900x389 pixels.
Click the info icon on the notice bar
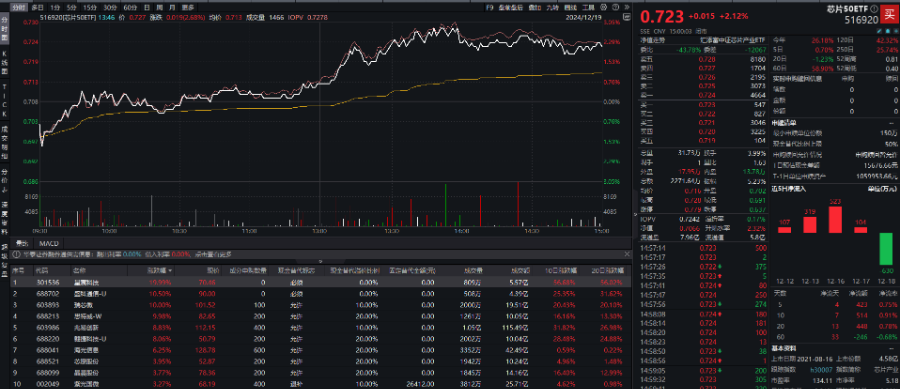click(16, 254)
